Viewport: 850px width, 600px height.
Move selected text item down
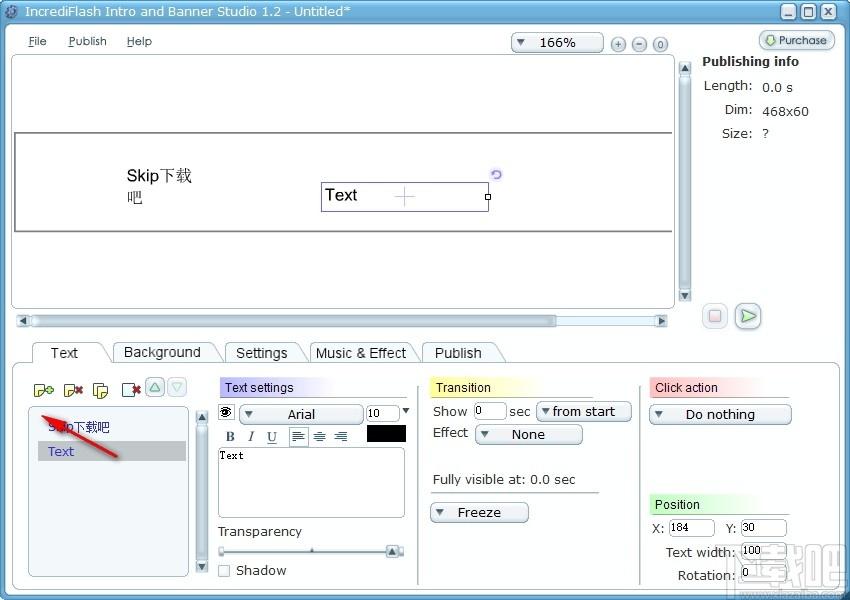pos(177,388)
